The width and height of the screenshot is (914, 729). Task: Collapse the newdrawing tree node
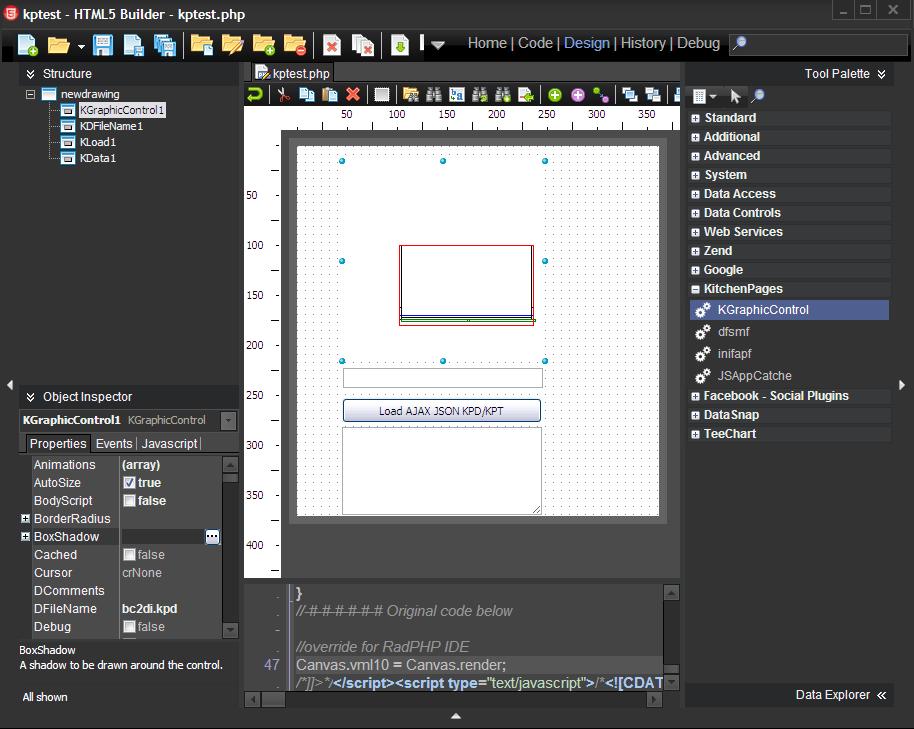tap(30, 94)
